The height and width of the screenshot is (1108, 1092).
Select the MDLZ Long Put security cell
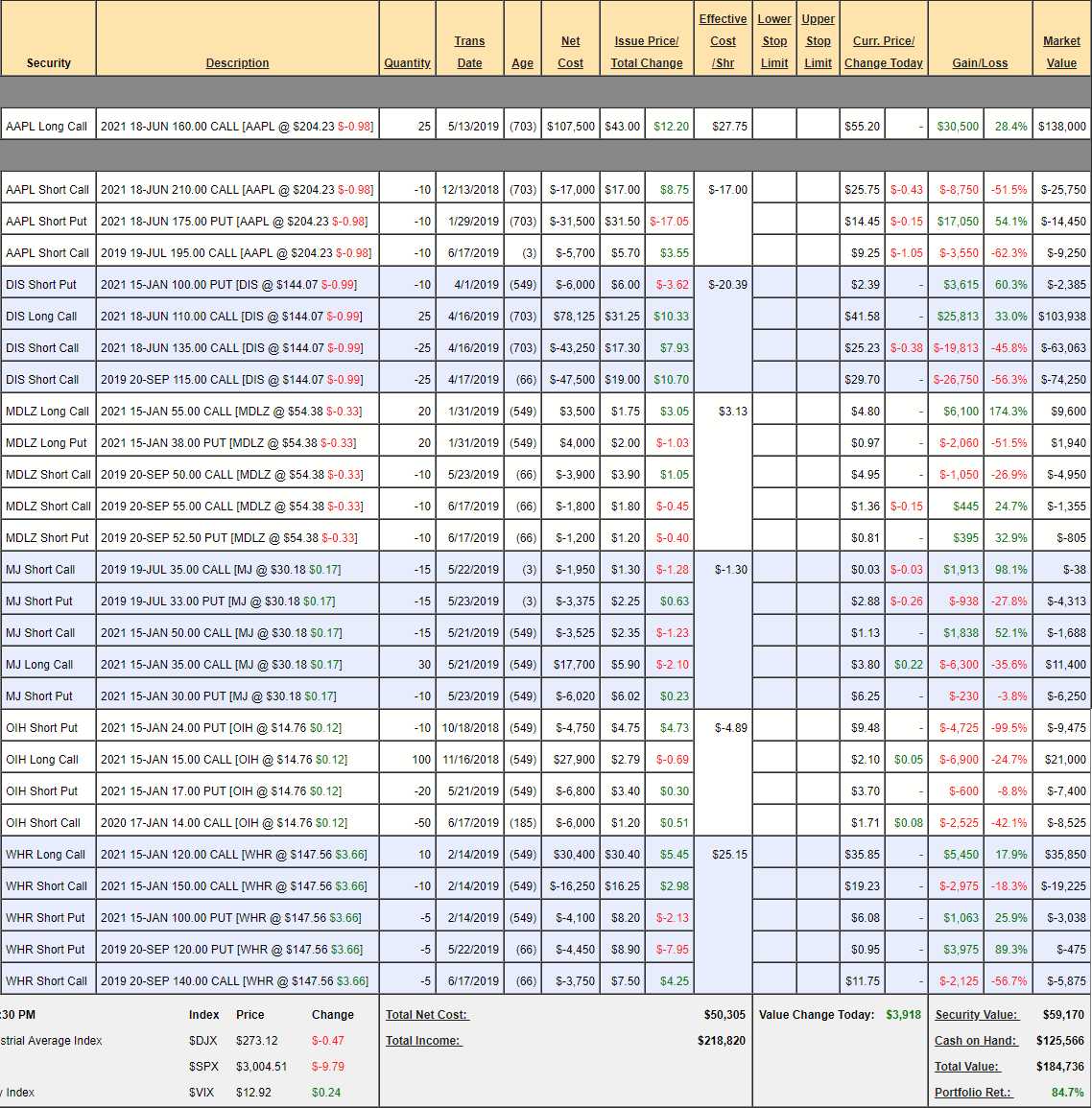[x=46, y=443]
